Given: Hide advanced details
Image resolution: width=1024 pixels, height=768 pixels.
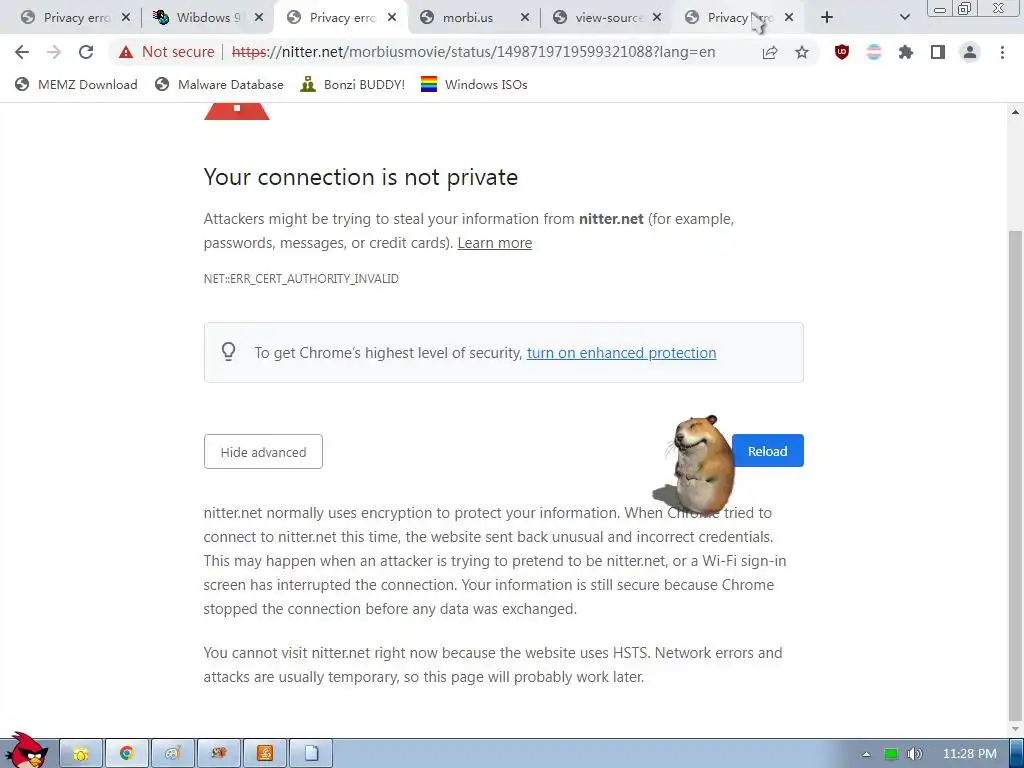Looking at the screenshot, I should click(x=263, y=451).
